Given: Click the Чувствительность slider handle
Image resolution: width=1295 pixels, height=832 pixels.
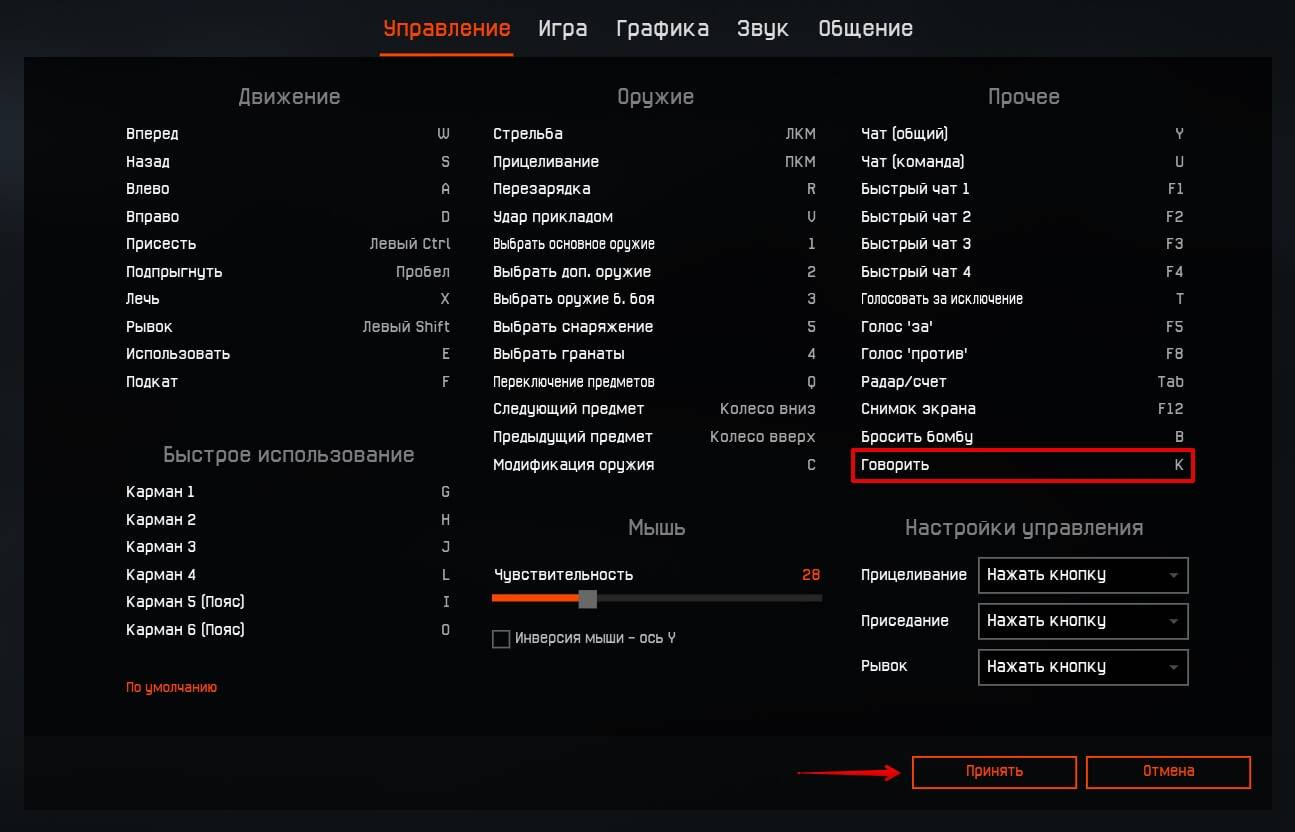Looking at the screenshot, I should point(588,599).
